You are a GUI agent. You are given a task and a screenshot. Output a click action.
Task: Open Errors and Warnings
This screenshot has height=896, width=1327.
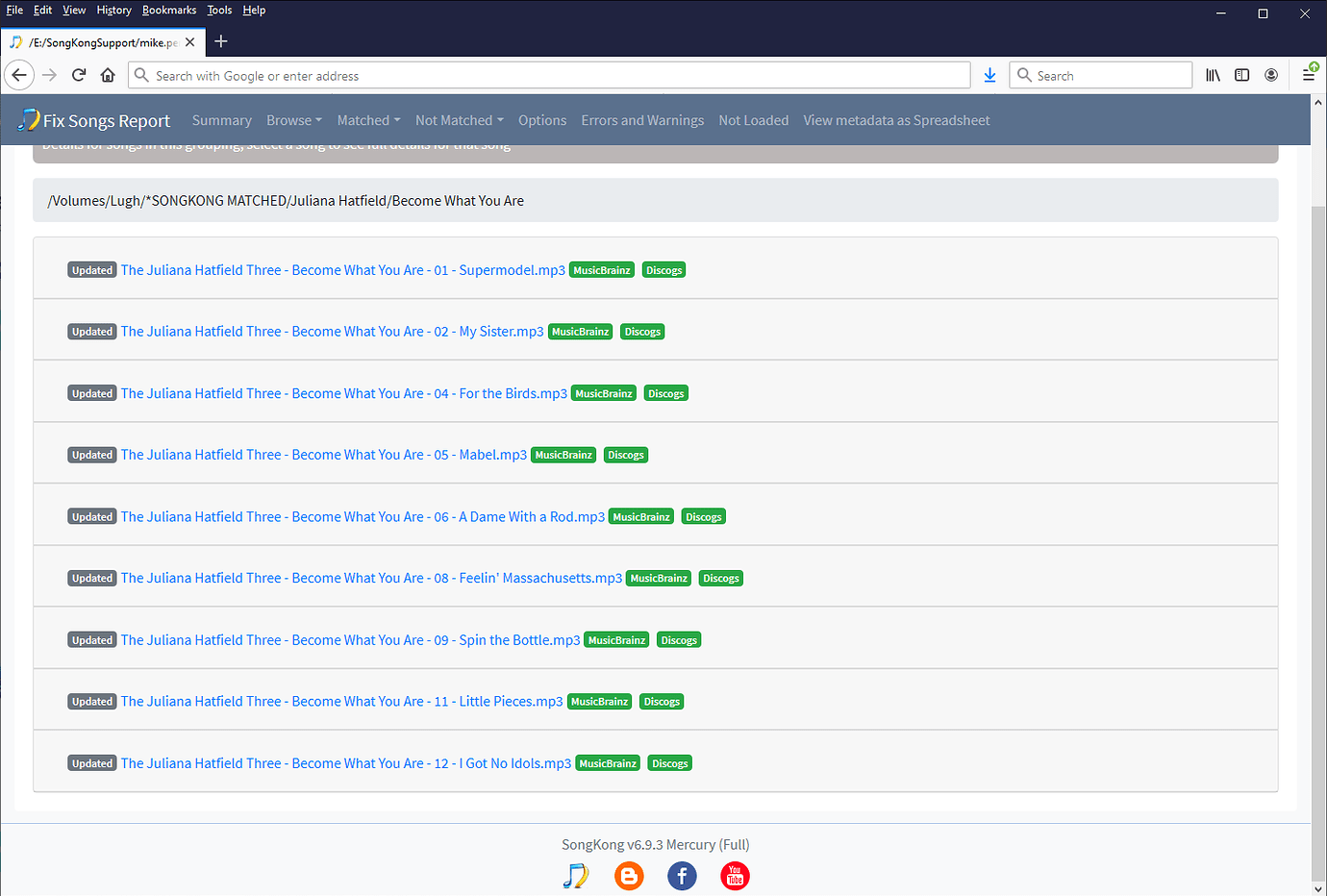tap(642, 120)
